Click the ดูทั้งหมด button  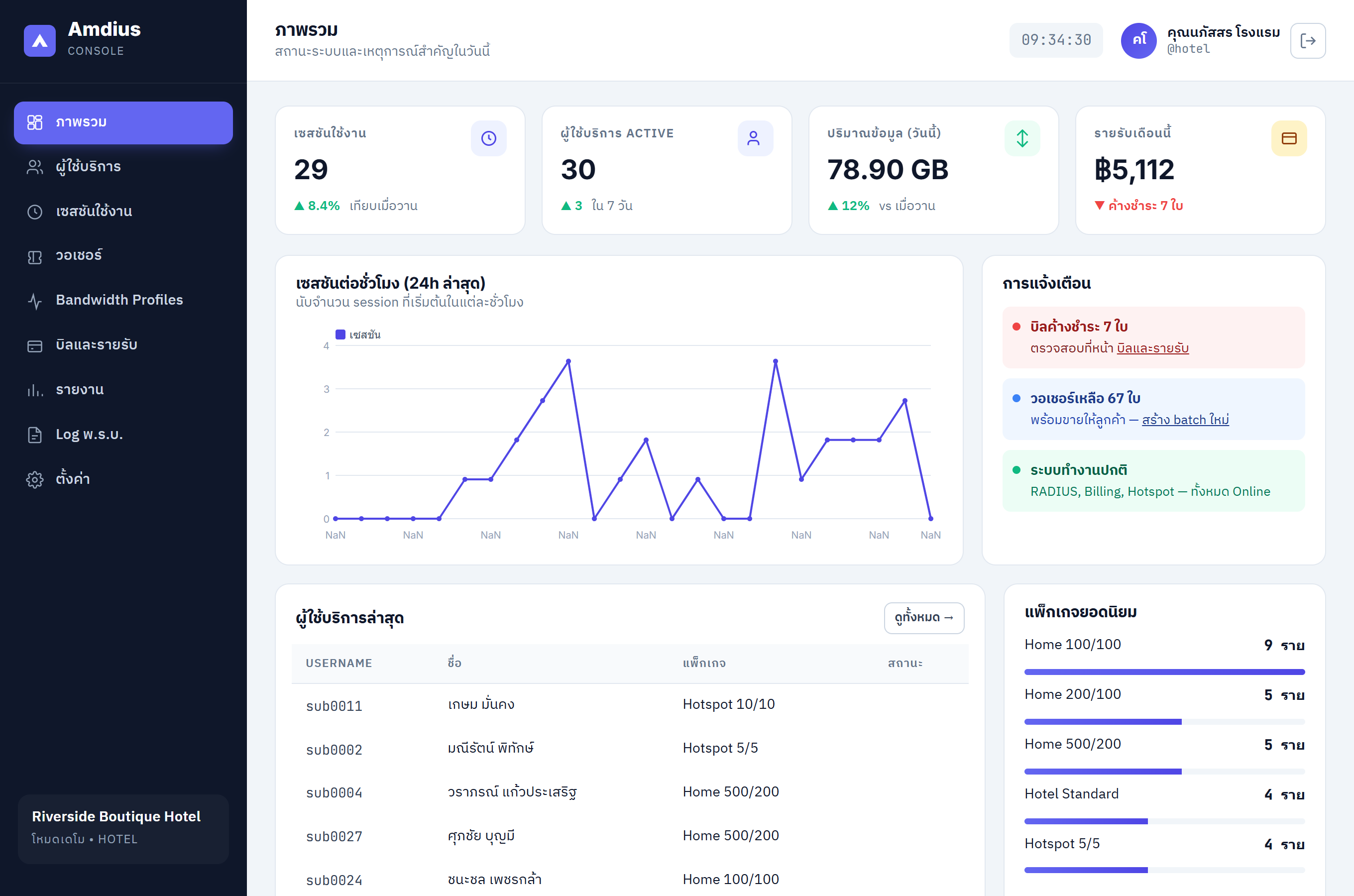click(924, 618)
